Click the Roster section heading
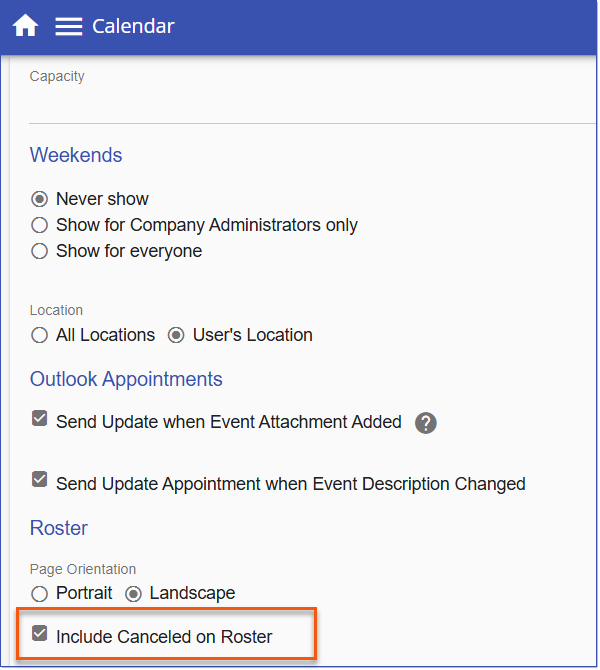The image size is (600, 670). 59,528
